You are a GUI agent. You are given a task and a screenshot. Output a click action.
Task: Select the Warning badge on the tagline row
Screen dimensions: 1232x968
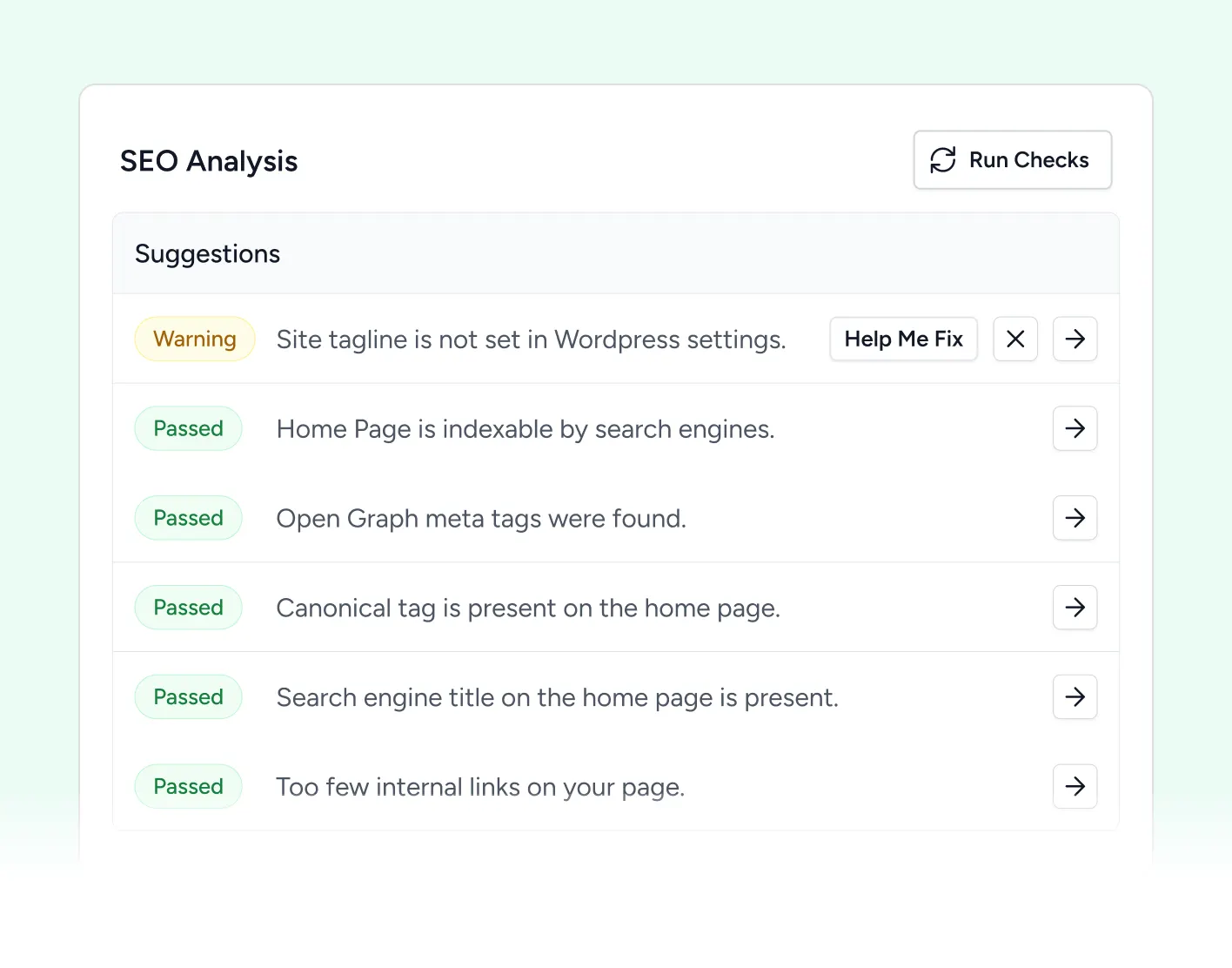coord(195,339)
